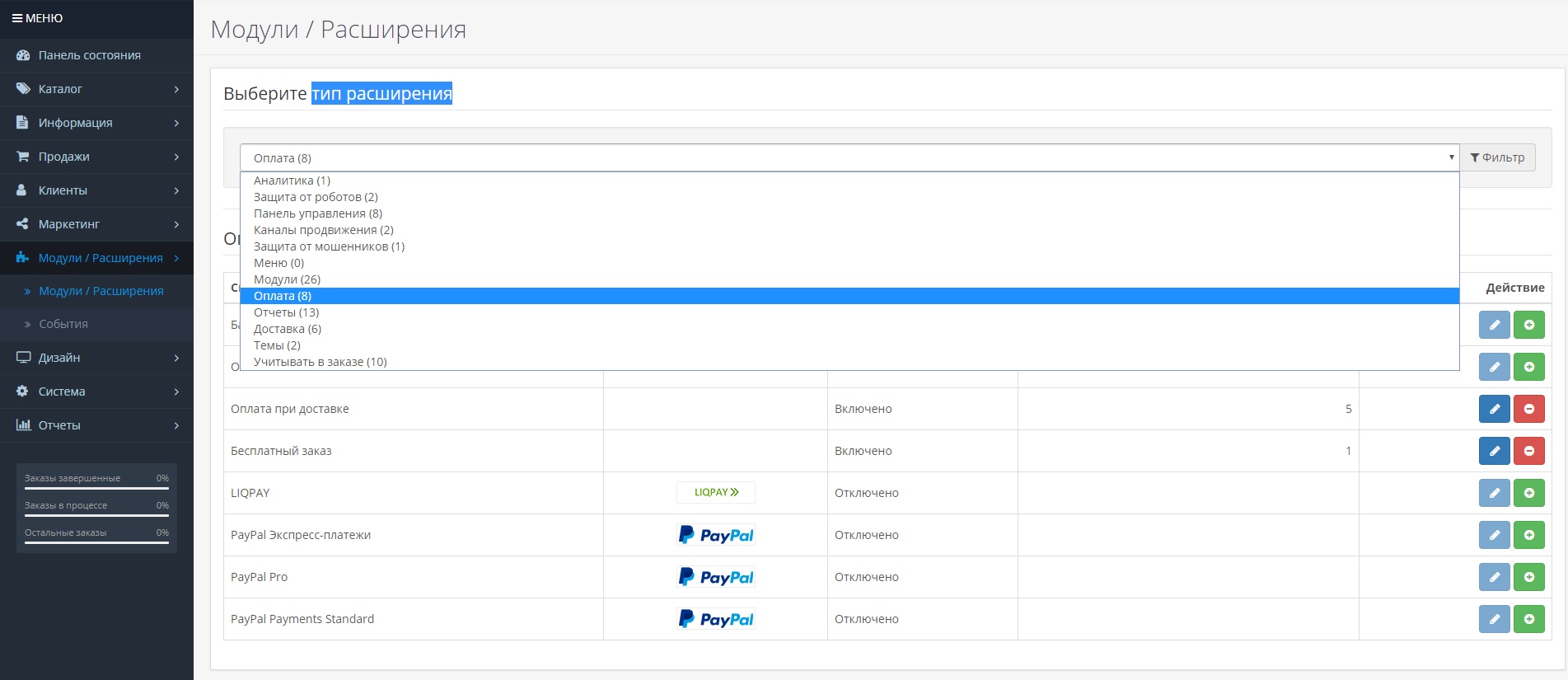Click edit pencil for Оплата при доставке
This screenshot has height=680, width=1568.
point(1494,409)
